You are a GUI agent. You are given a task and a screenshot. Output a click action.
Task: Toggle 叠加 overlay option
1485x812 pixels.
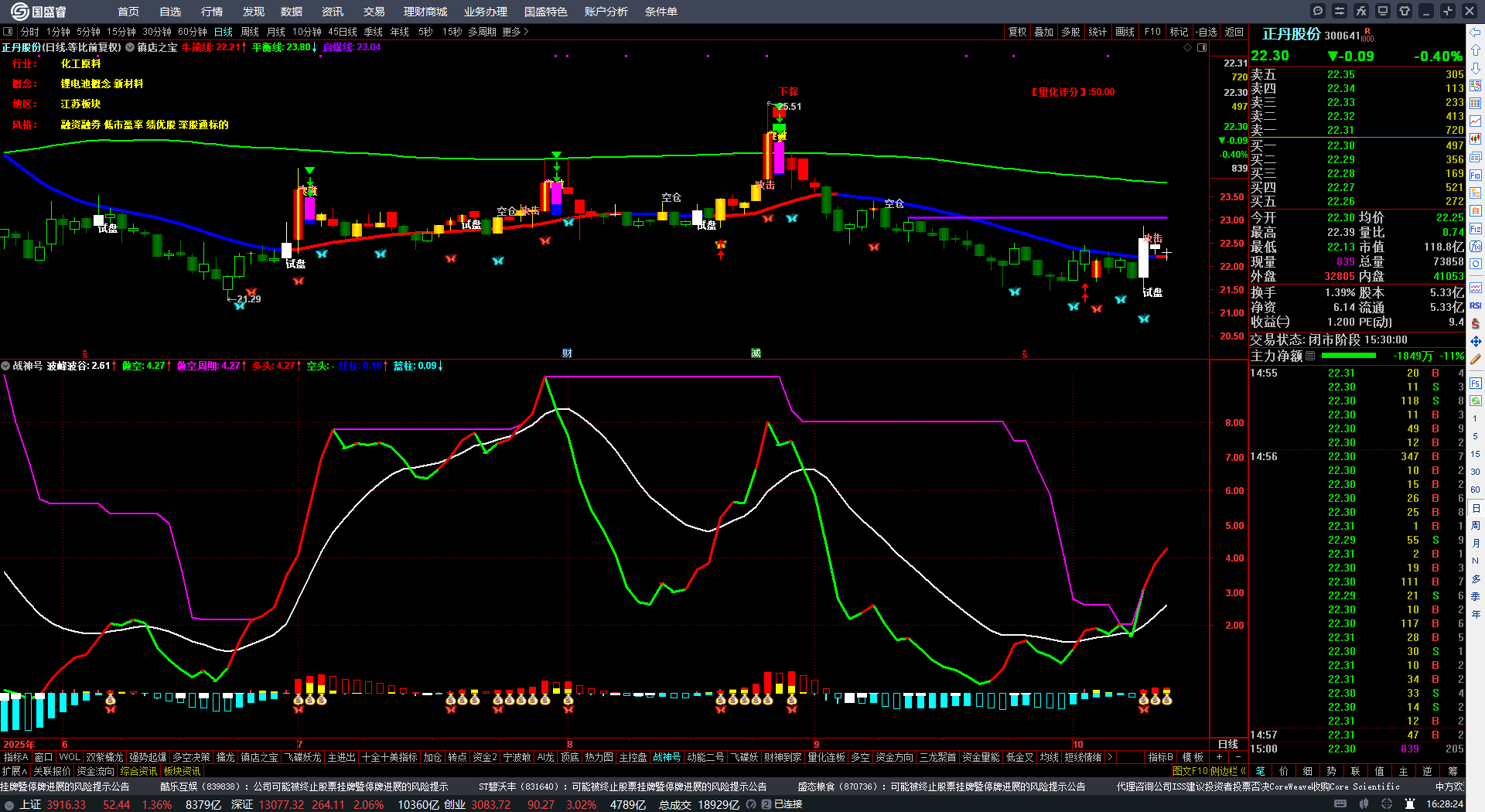point(1044,32)
